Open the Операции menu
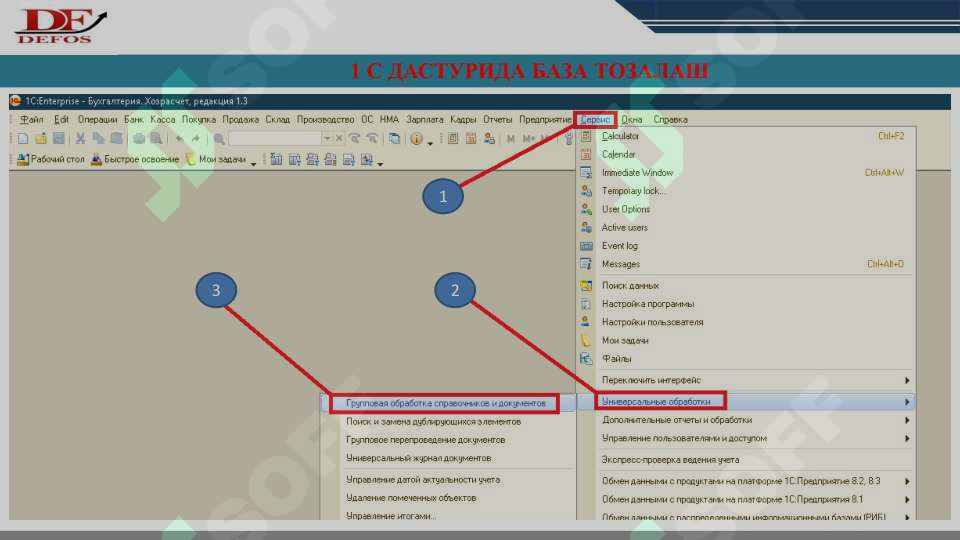960x540 pixels. pyautogui.click(x=97, y=119)
